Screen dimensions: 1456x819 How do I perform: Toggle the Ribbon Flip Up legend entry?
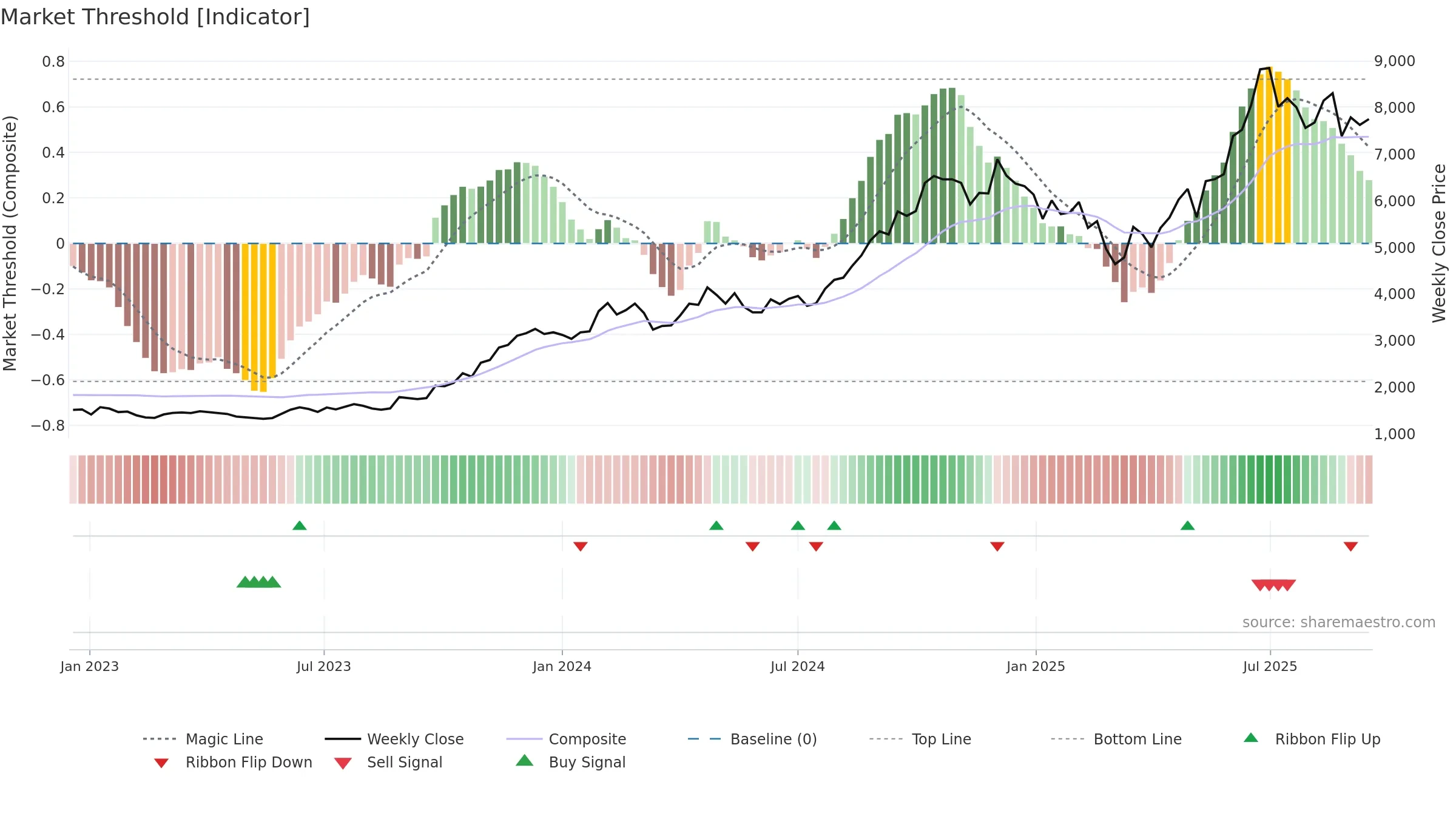pyautogui.click(x=1312, y=739)
